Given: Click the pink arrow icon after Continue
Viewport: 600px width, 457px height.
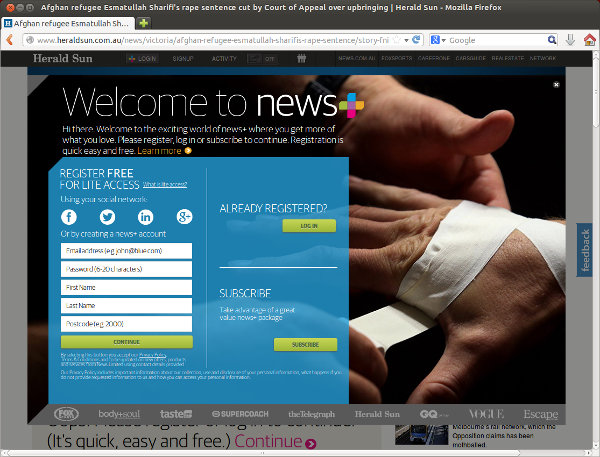Looking at the screenshot, I should 311,444.
